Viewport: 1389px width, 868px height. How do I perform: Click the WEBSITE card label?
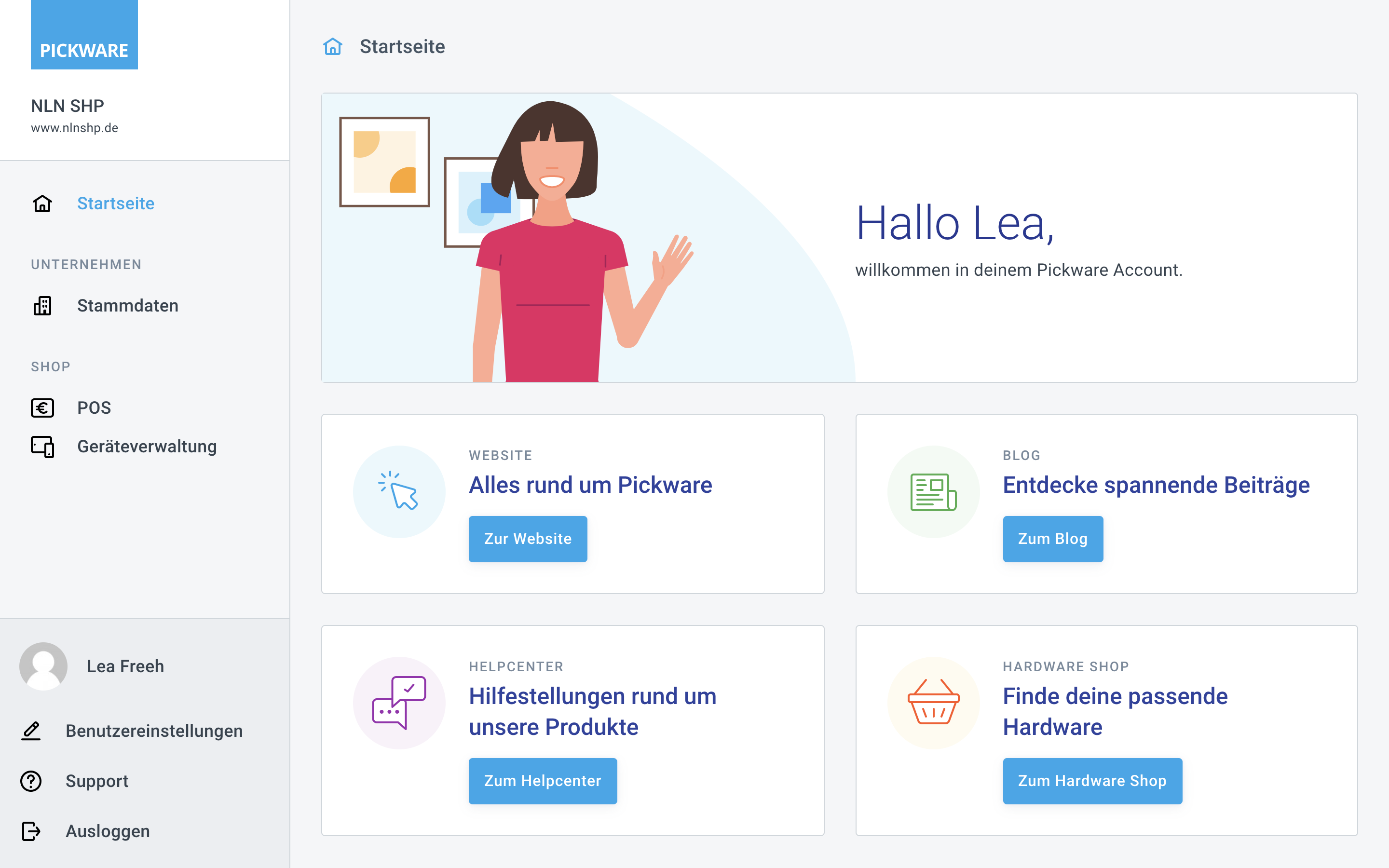501,455
